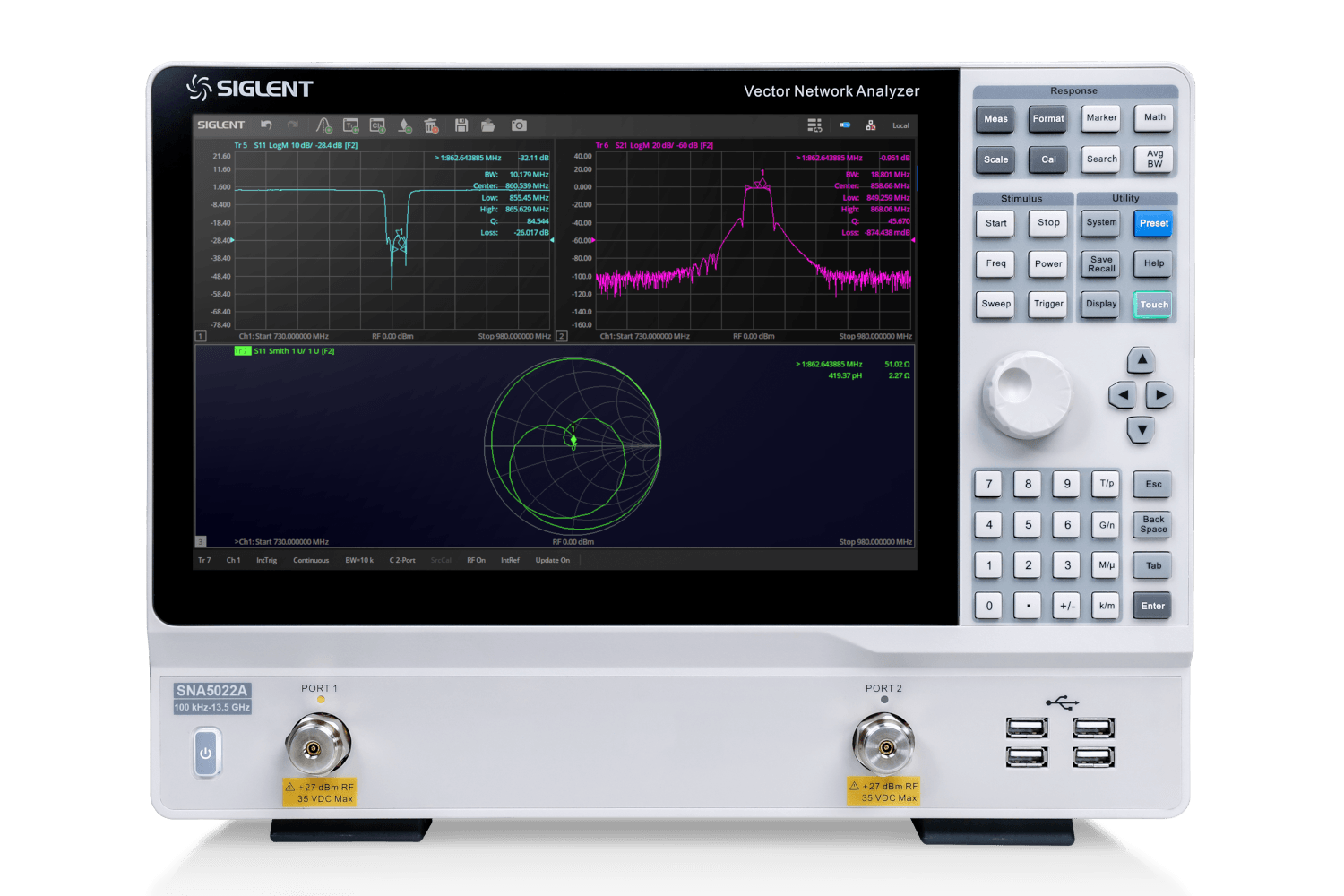The height and width of the screenshot is (896, 1344).
Task: Click the large rotary adjustment knob
Action: tap(1027, 394)
